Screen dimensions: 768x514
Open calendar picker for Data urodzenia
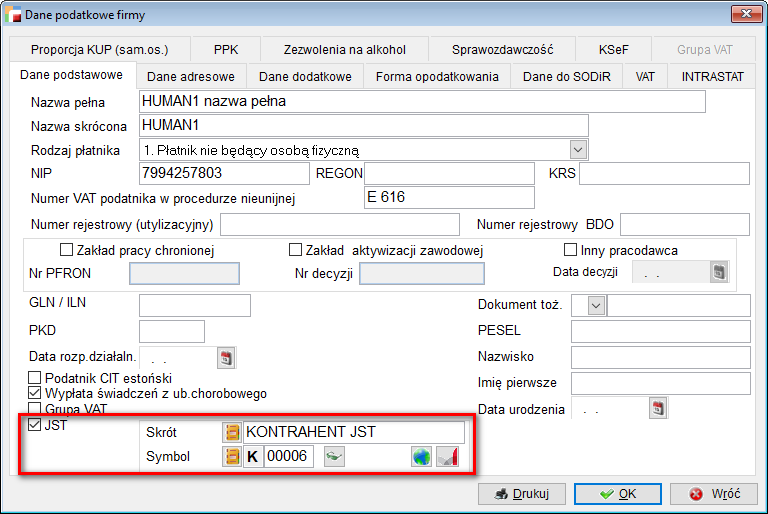(x=657, y=408)
